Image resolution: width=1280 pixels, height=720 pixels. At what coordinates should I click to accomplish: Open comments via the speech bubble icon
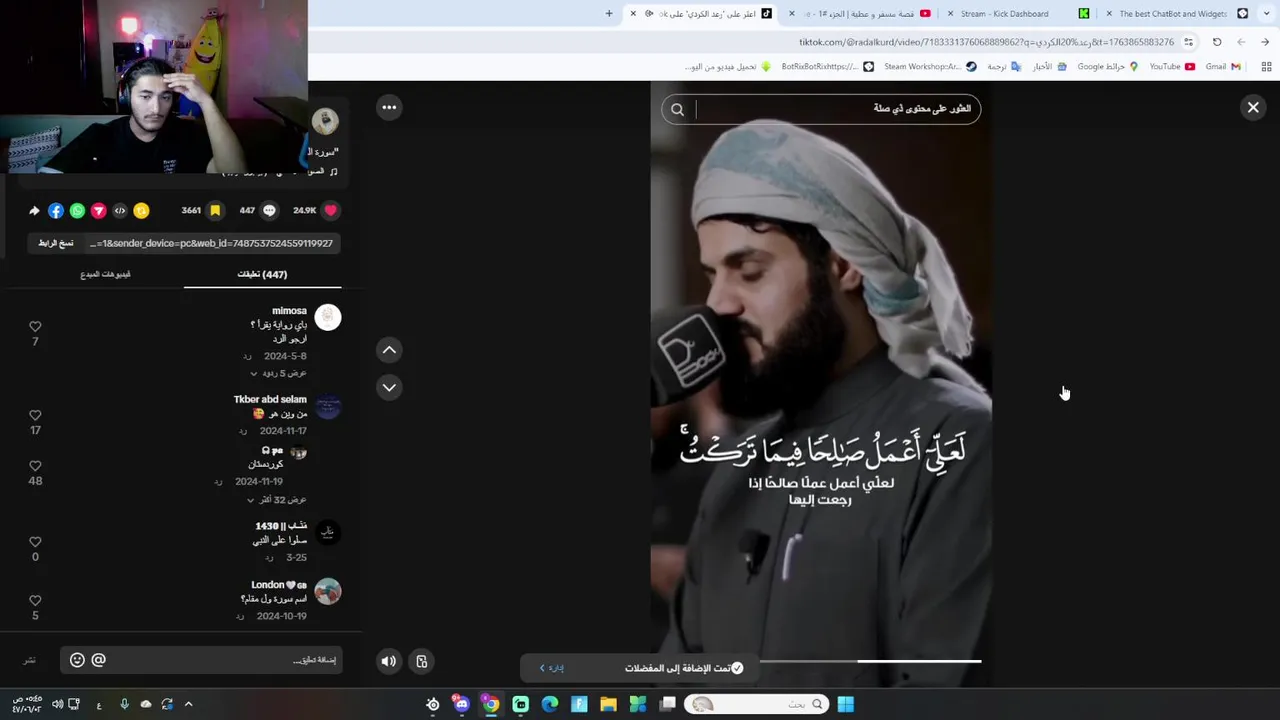[x=269, y=211]
